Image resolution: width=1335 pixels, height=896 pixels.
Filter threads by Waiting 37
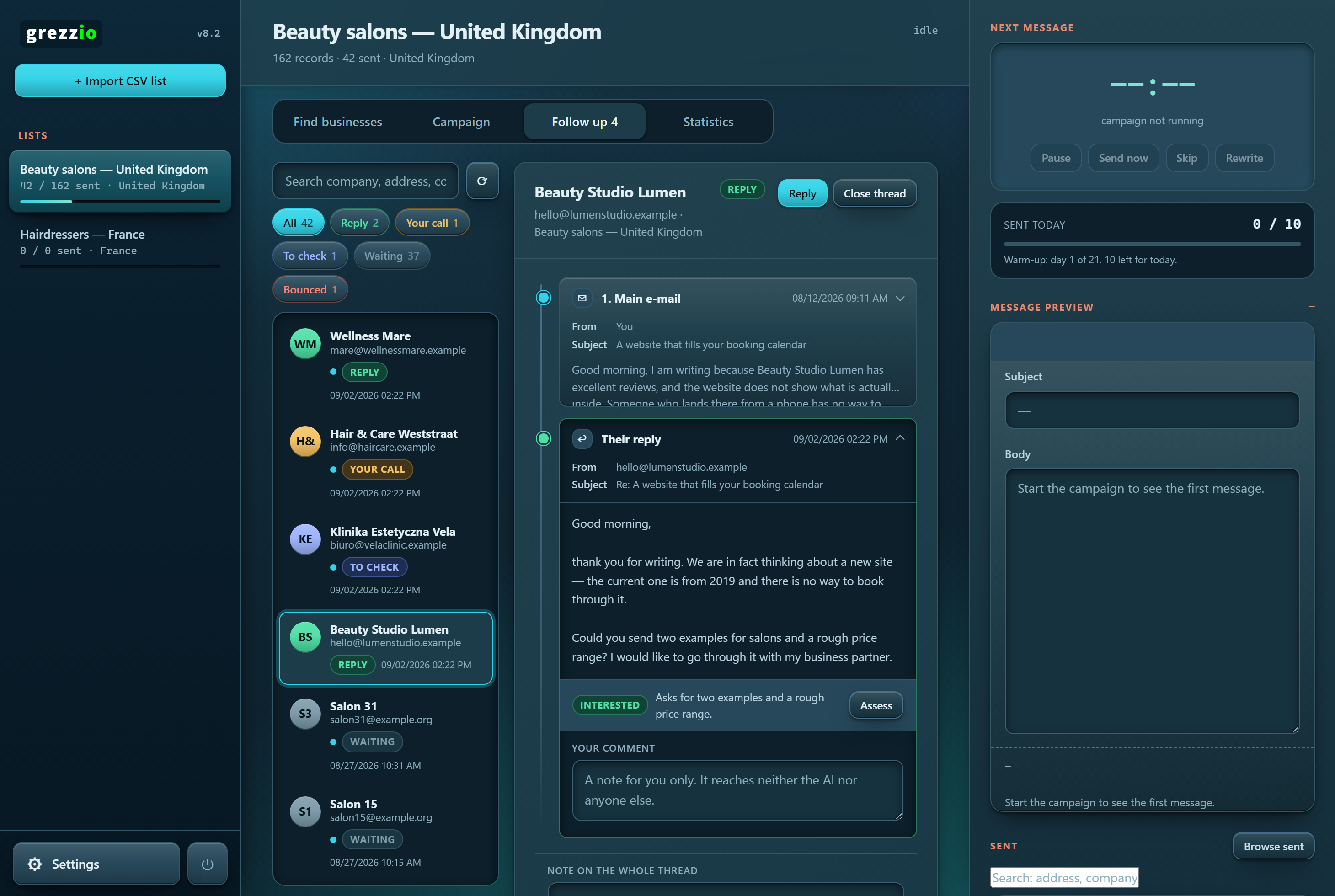point(392,256)
